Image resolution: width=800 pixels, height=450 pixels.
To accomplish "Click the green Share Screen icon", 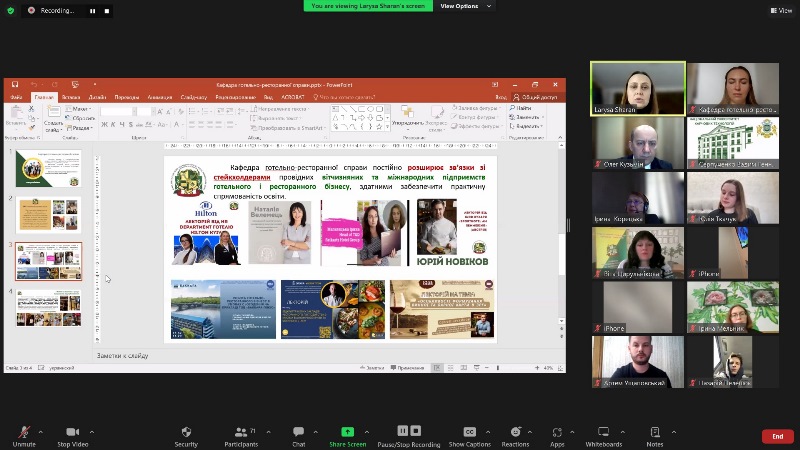I will [x=347, y=432].
